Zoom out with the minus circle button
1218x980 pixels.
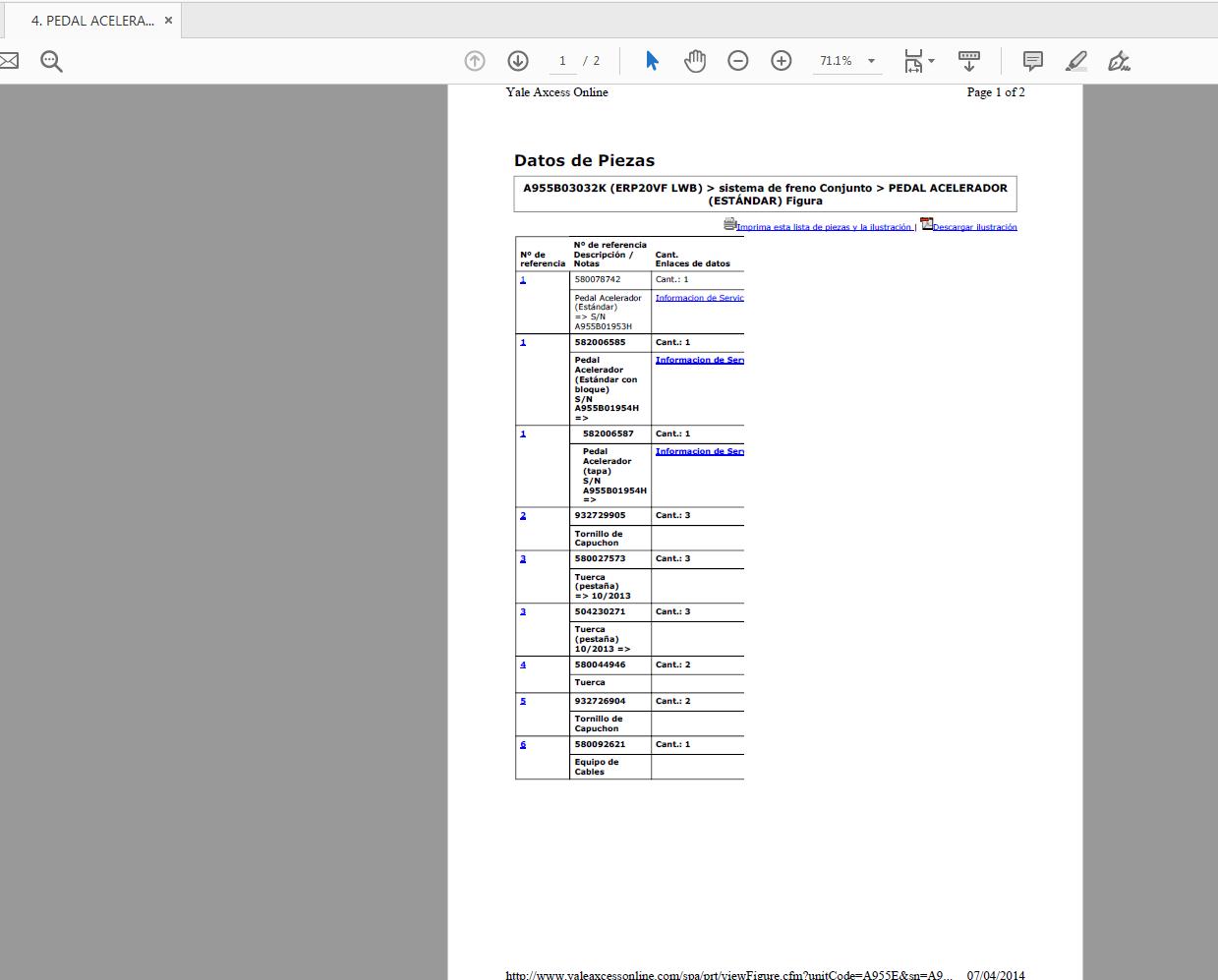pyautogui.click(x=738, y=61)
